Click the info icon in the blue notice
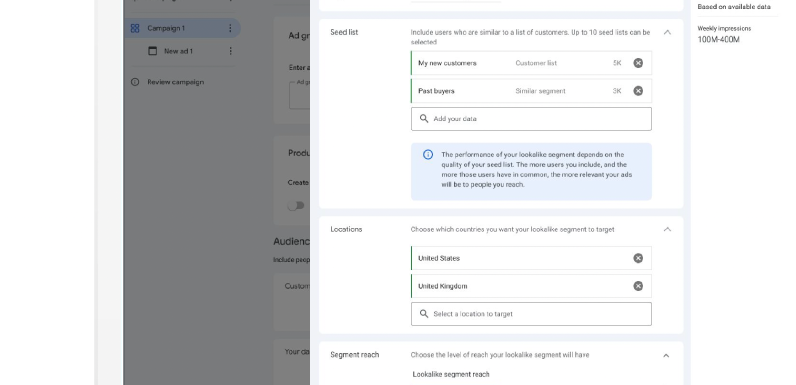Viewport: 796px width, 385px height. [x=428, y=154]
